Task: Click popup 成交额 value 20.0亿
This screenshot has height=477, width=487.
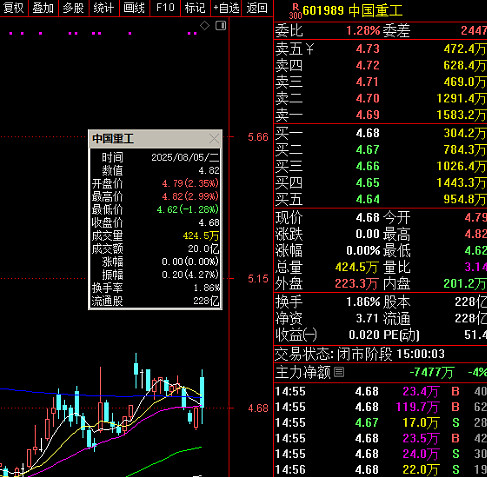Action: pos(203,249)
